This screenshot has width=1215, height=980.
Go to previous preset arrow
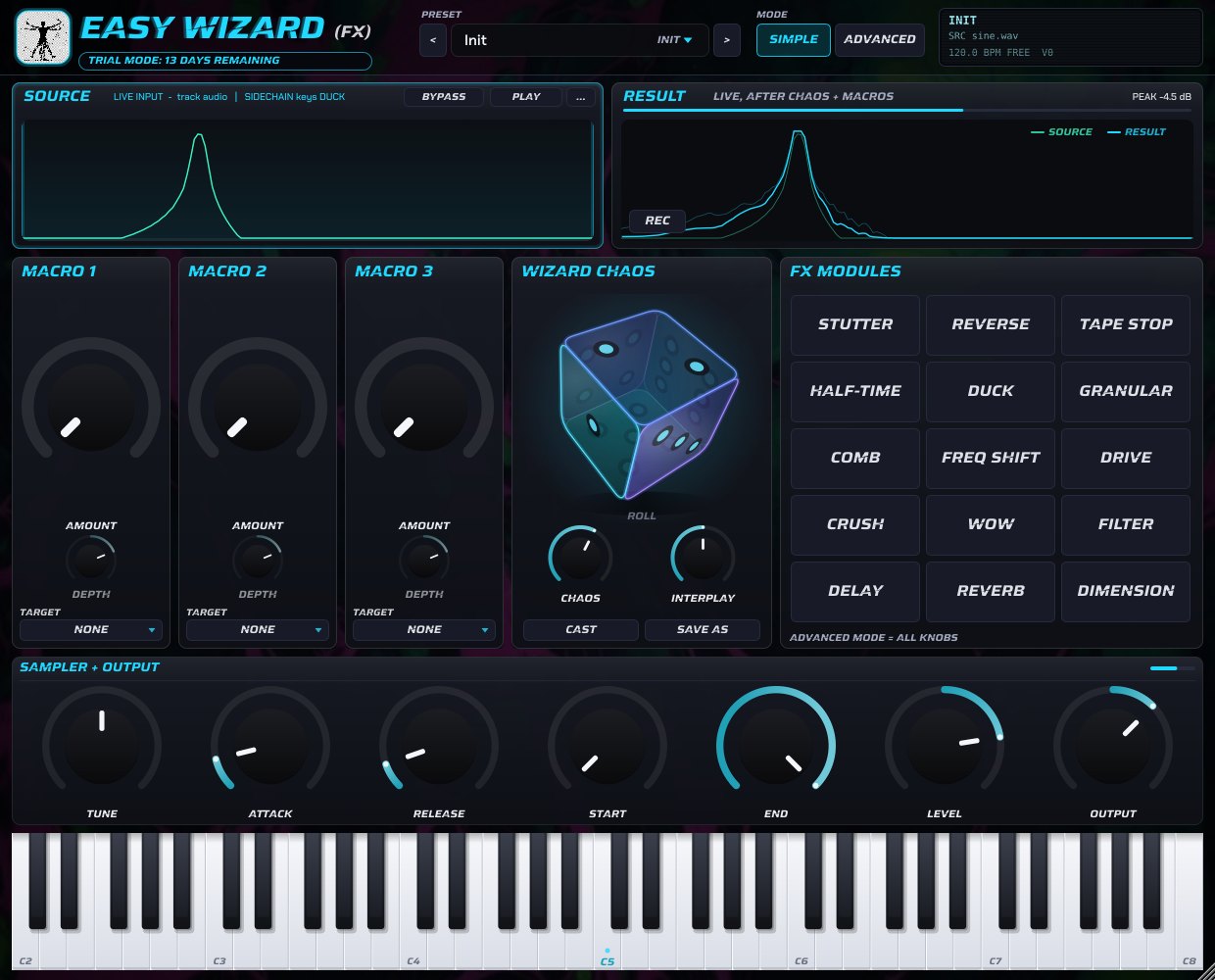432,40
